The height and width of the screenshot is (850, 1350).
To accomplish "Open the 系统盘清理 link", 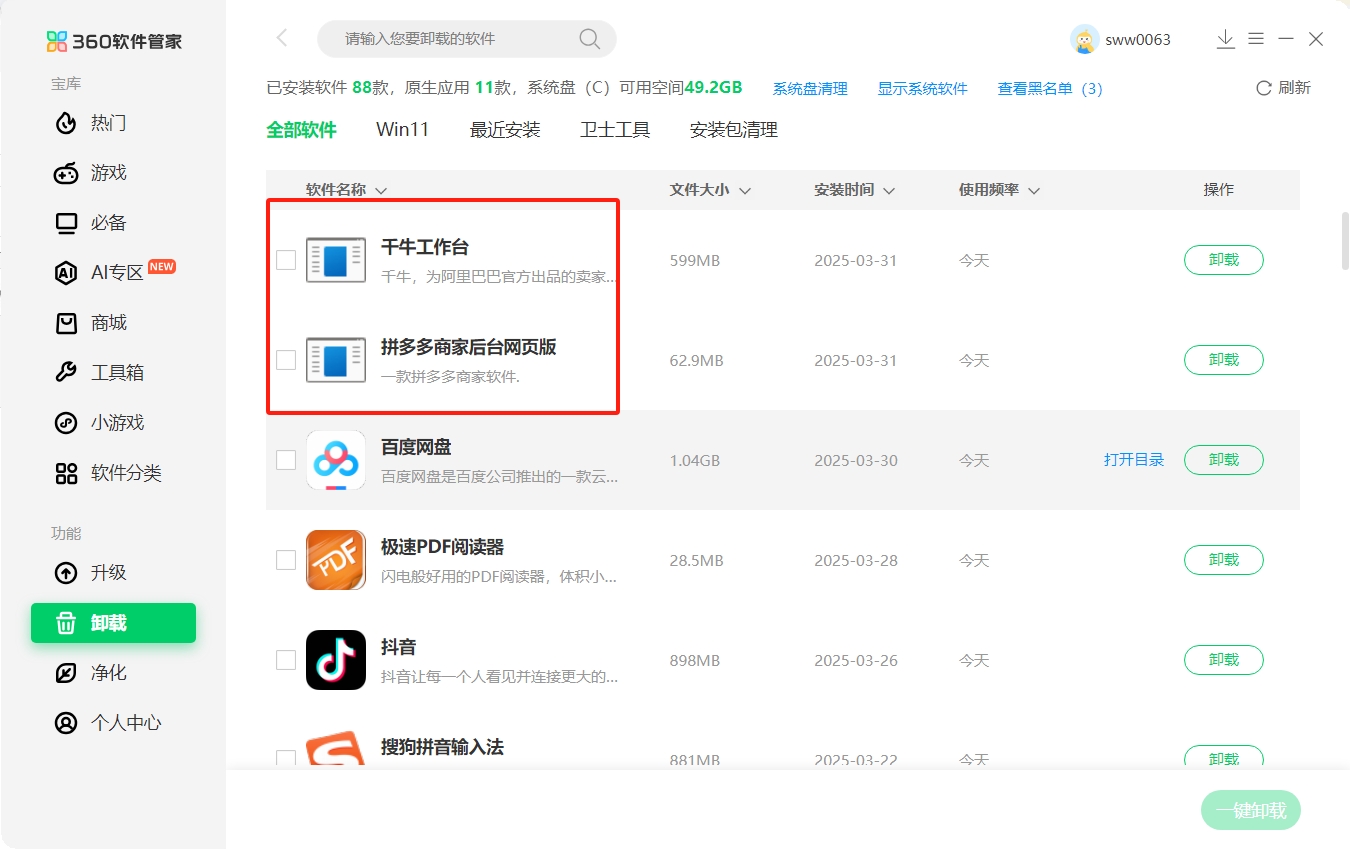I will 810,89.
